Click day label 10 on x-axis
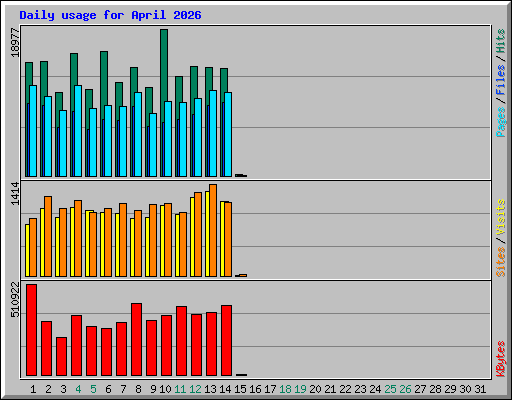512x400 pixels. click(165, 389)
